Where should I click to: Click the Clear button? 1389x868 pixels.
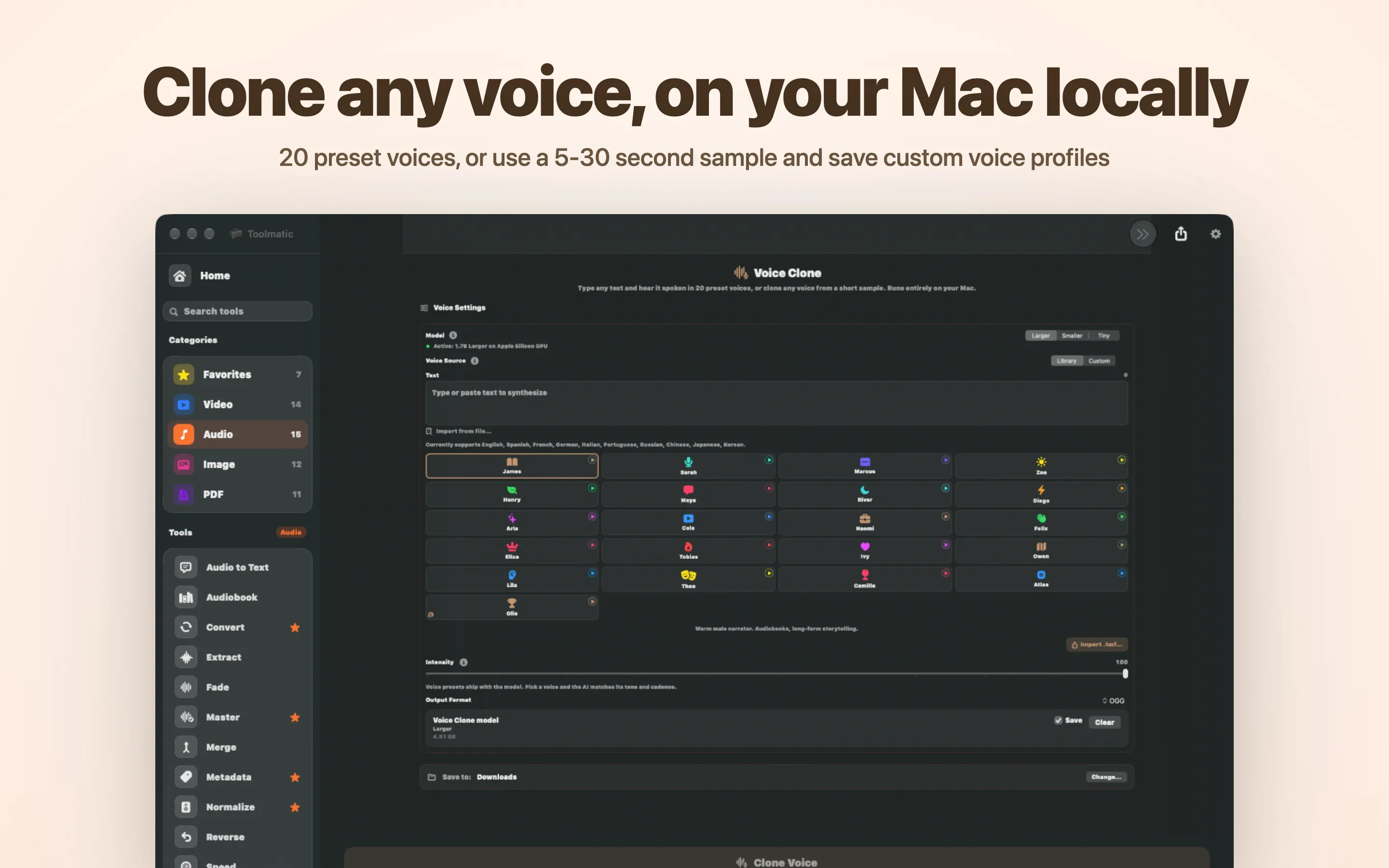coord(1104,722)
